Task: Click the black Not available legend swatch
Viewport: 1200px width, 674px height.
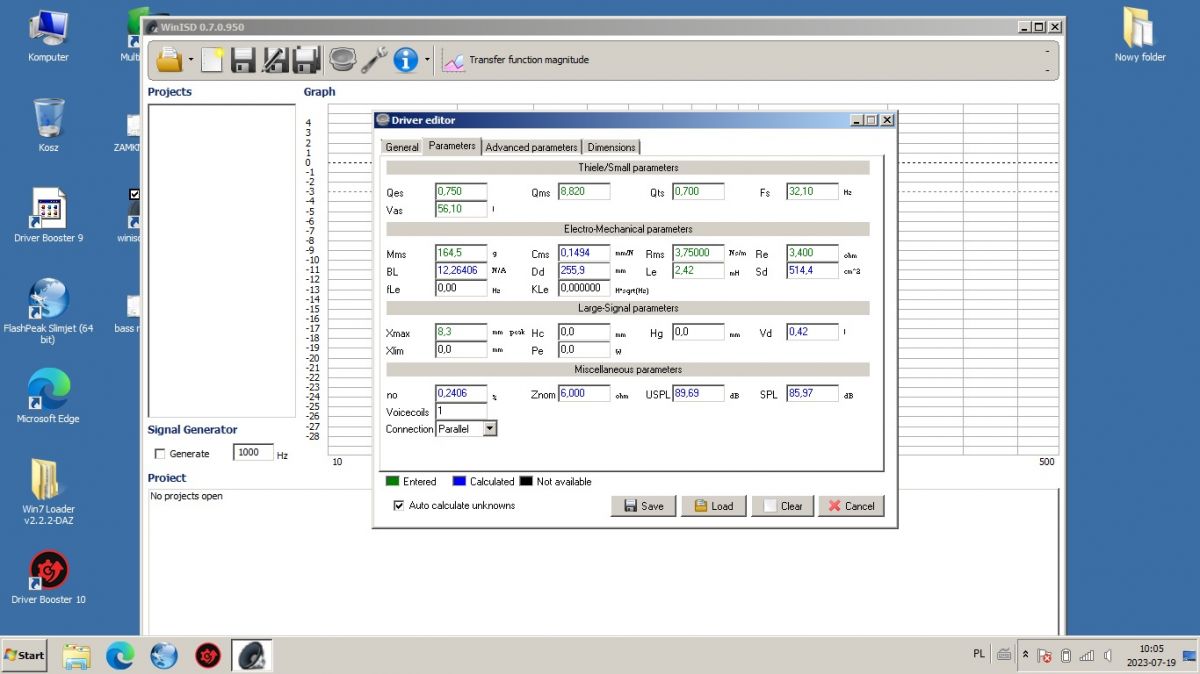Action: coord(526,482)
